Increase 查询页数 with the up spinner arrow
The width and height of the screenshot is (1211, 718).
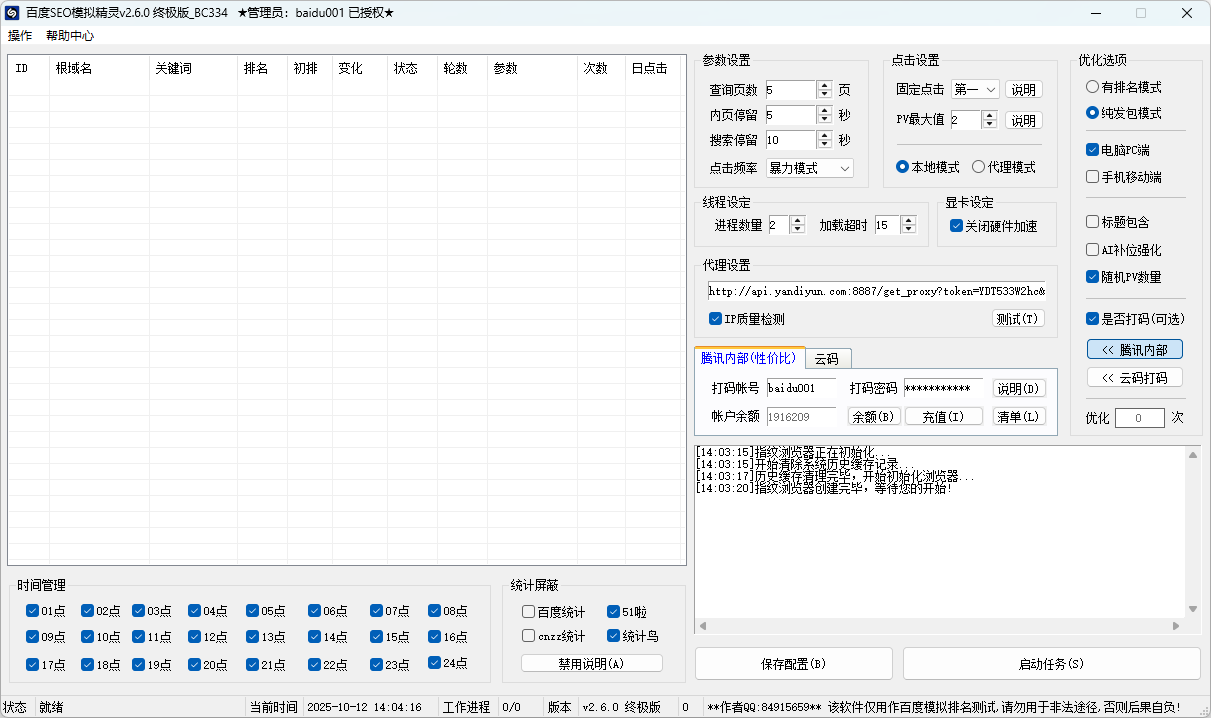[x=824, y=85]
